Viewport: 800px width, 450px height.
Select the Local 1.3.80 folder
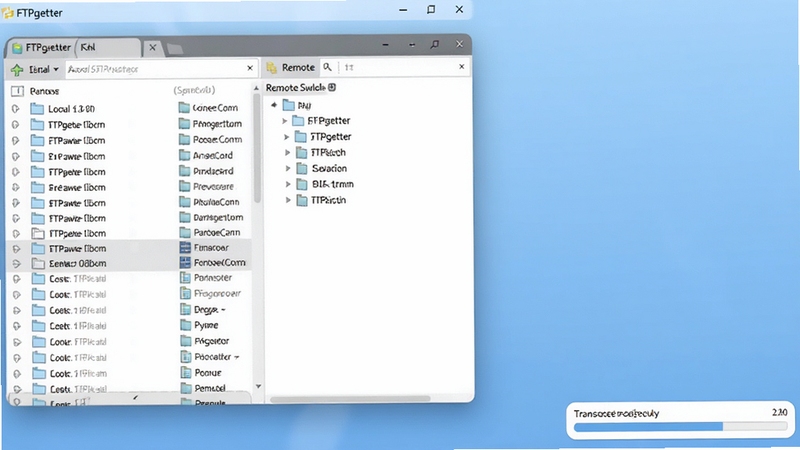coord(63,109)
